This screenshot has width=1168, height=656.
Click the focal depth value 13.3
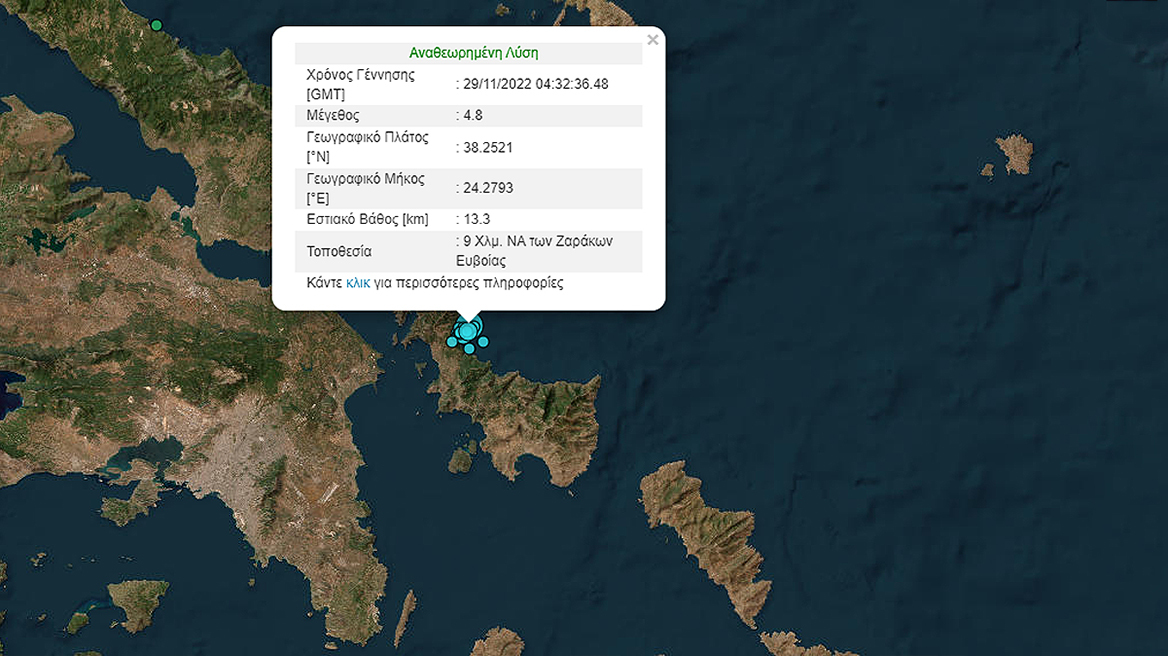475,219
